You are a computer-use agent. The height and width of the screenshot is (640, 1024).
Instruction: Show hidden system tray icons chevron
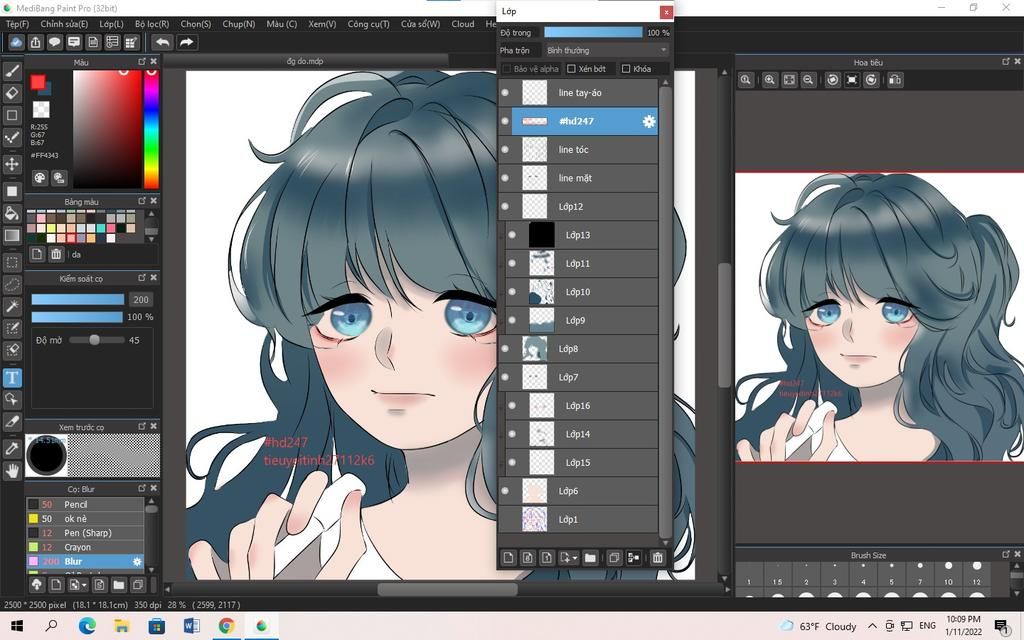pos(872,626)
